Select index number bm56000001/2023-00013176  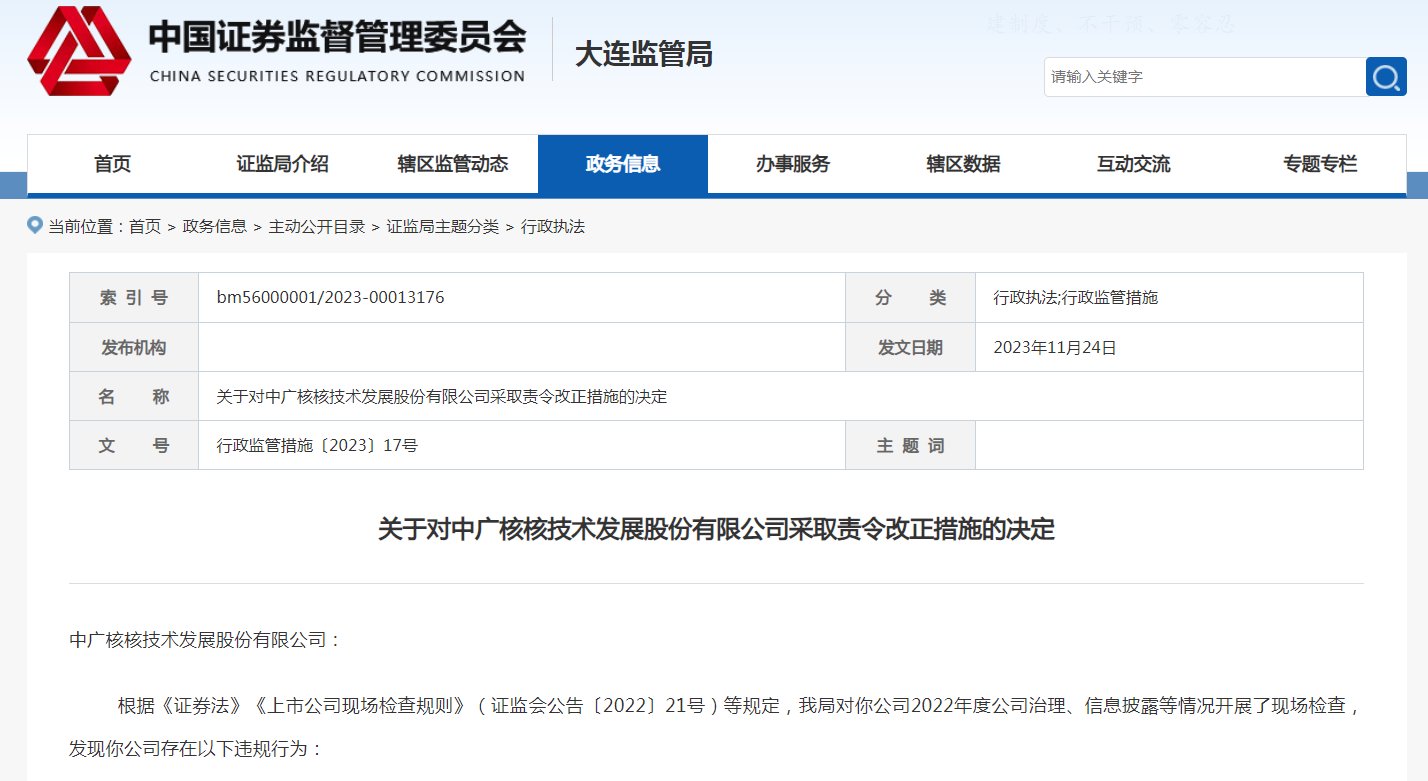pos(331,297)
